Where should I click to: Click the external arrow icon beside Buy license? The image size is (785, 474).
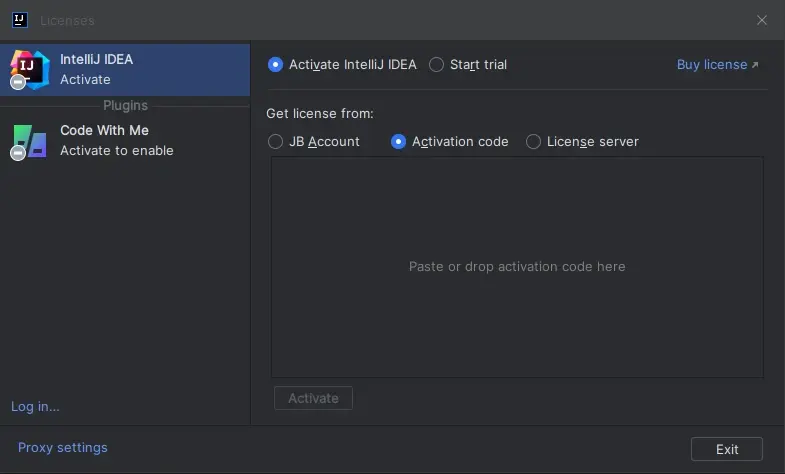click(x=755, y=65)
